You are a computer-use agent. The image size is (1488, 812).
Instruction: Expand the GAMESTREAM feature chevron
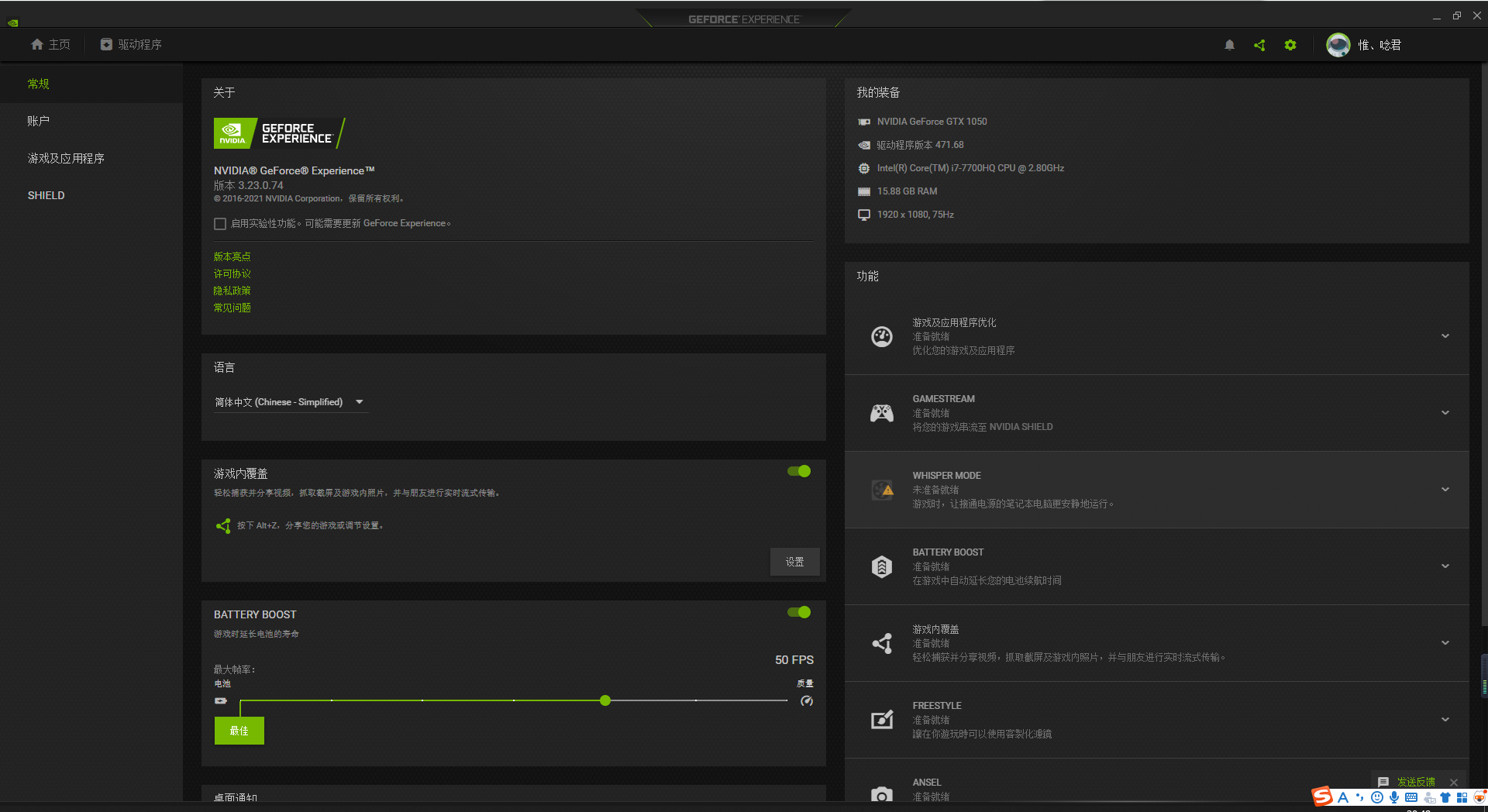tap(1445, 413)
